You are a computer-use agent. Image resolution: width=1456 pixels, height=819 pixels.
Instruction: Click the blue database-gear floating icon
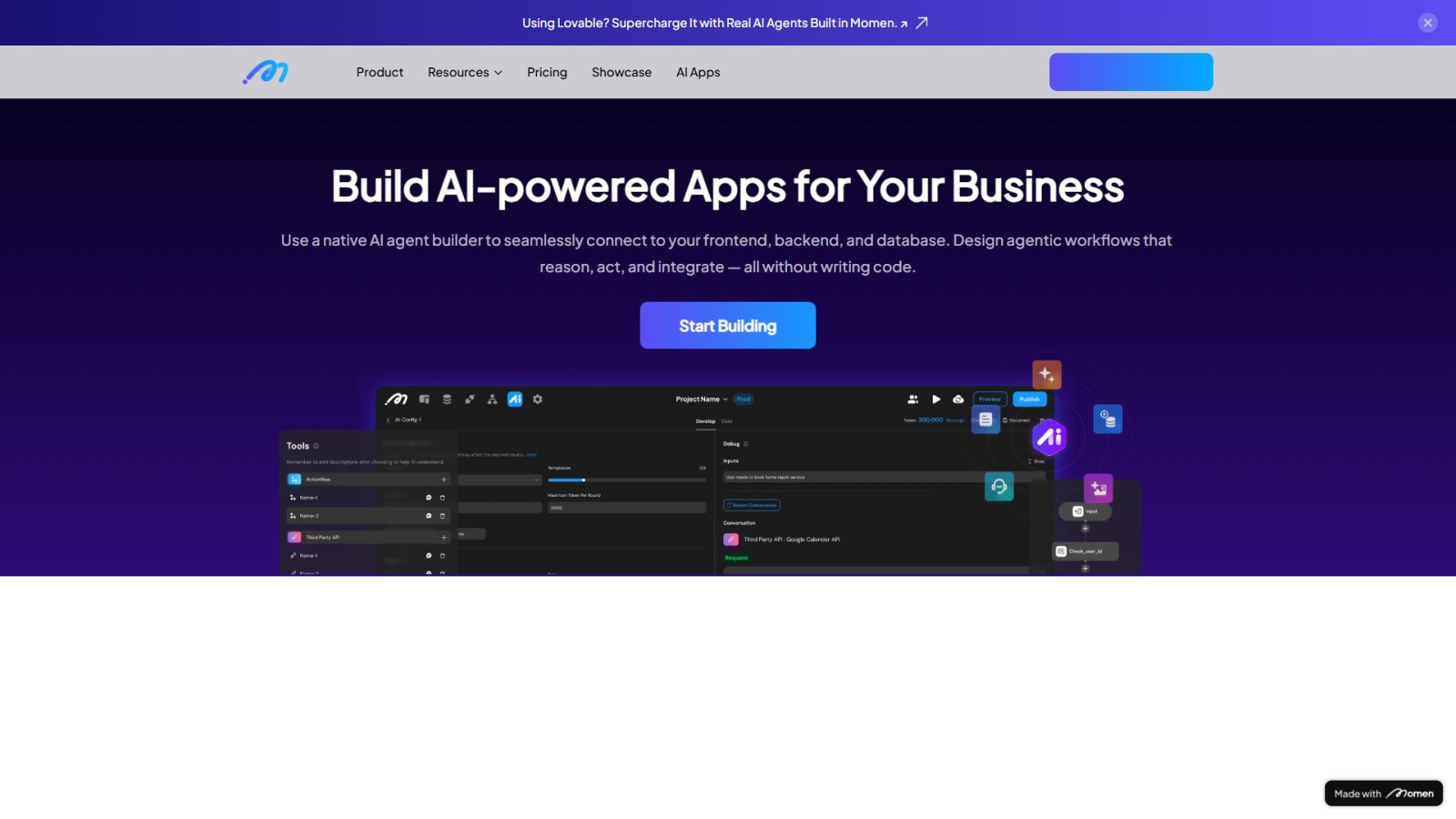(x=1107, y=420)
